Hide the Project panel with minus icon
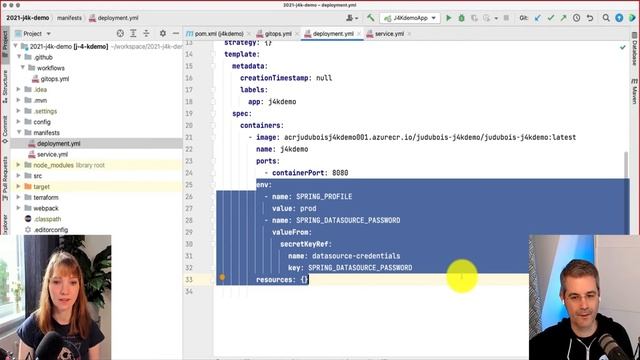The width and height of the screenshot is (640, 360). point(176,33)
